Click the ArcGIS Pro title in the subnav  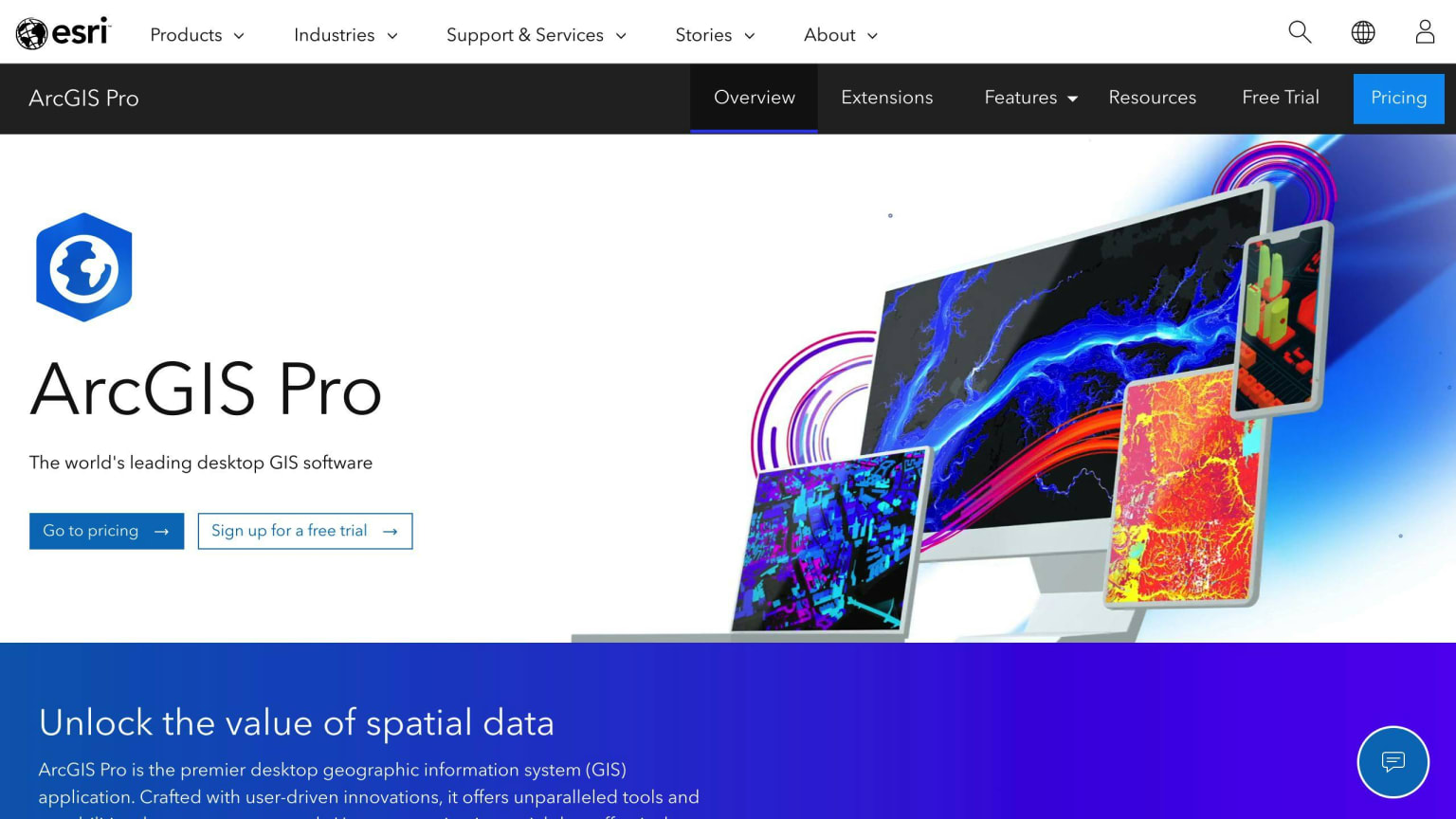click(83, 99)
